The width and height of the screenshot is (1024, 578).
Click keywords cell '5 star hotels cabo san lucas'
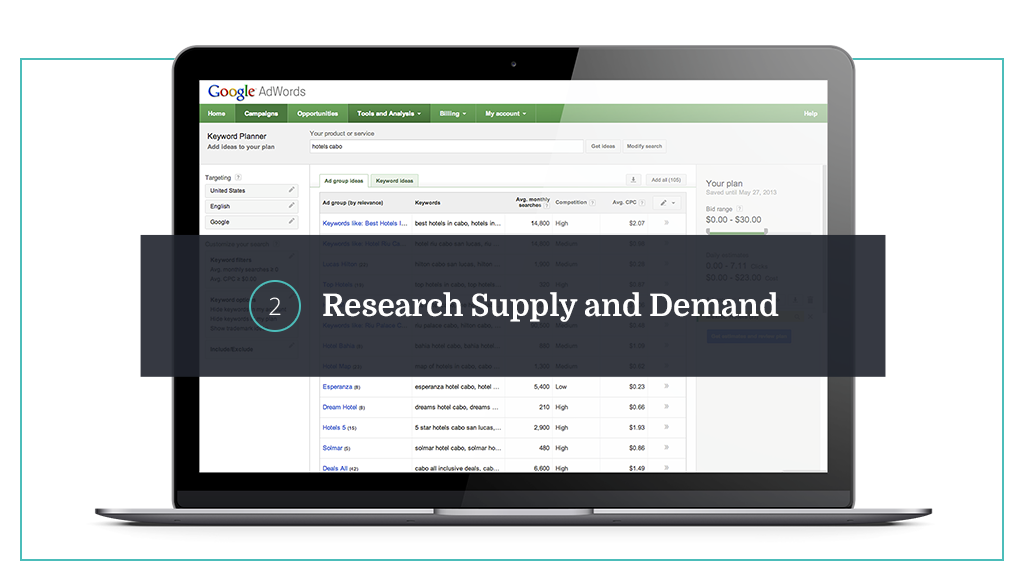[458, 428]
